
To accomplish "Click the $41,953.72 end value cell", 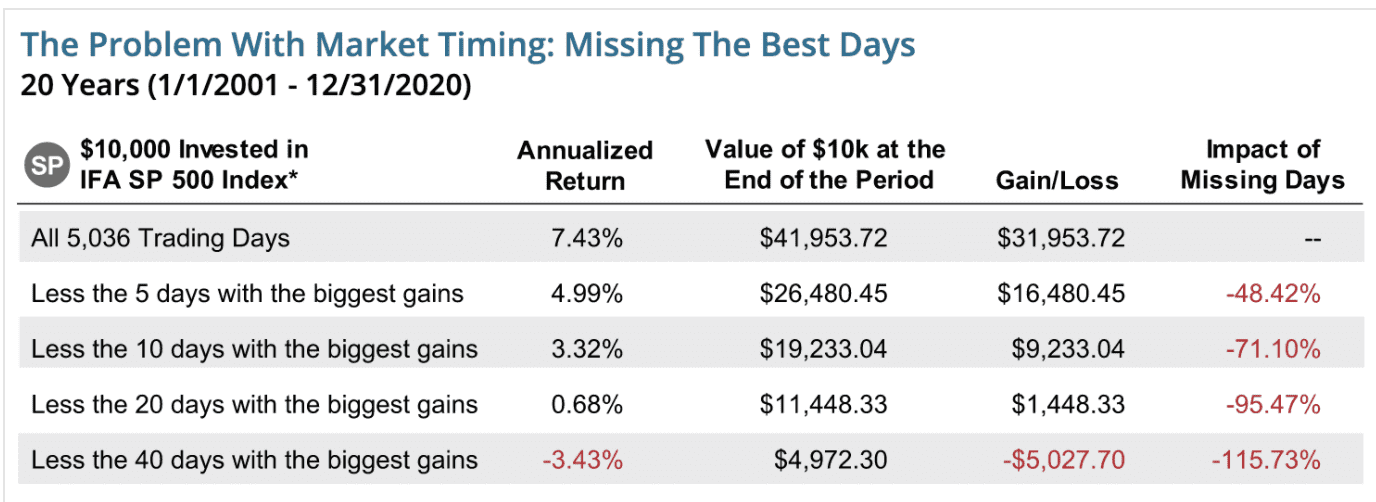I will [x=823, y=238].
